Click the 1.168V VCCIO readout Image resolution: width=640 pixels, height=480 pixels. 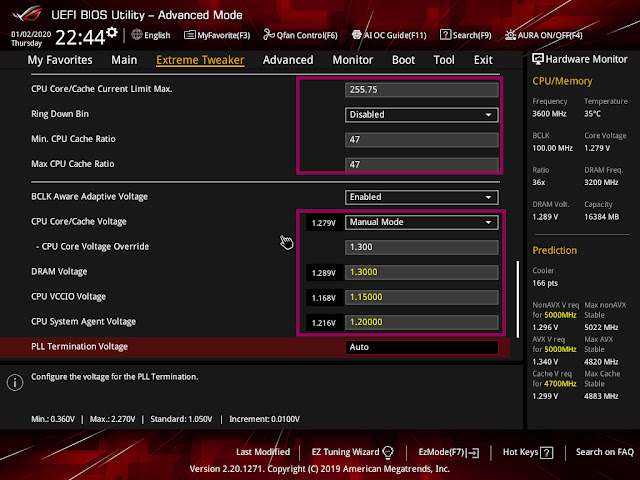(x=324, y=298)
